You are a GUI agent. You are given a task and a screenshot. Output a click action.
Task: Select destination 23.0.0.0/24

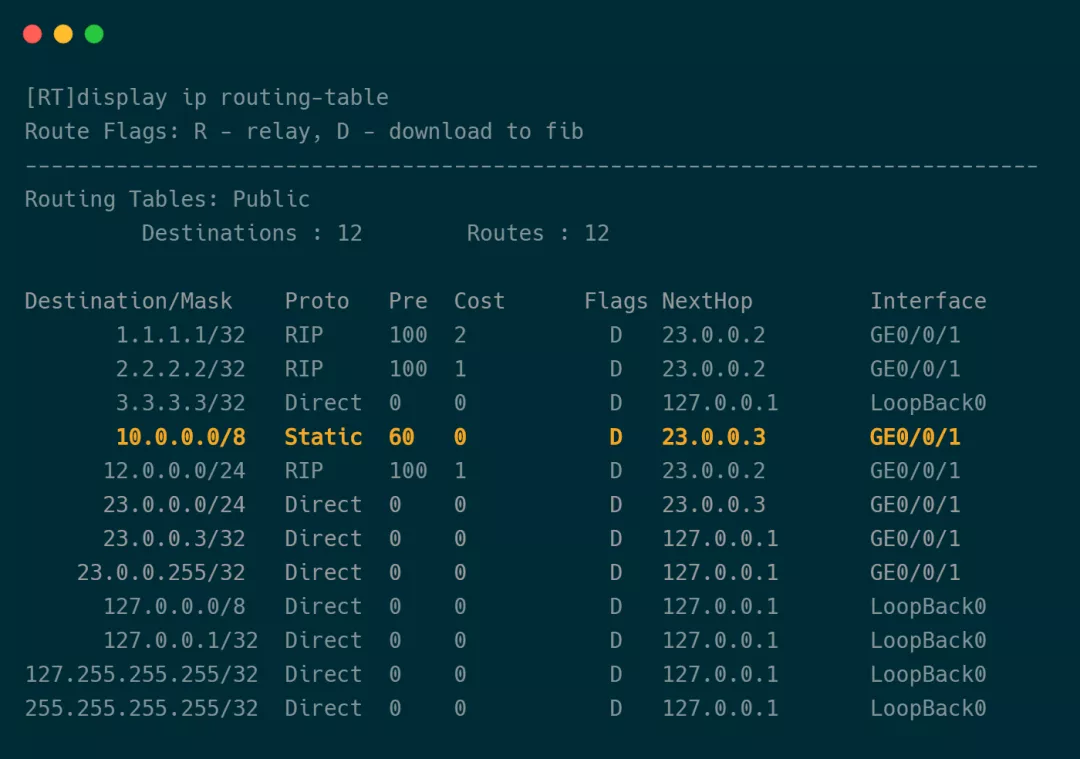coord(174,504)
